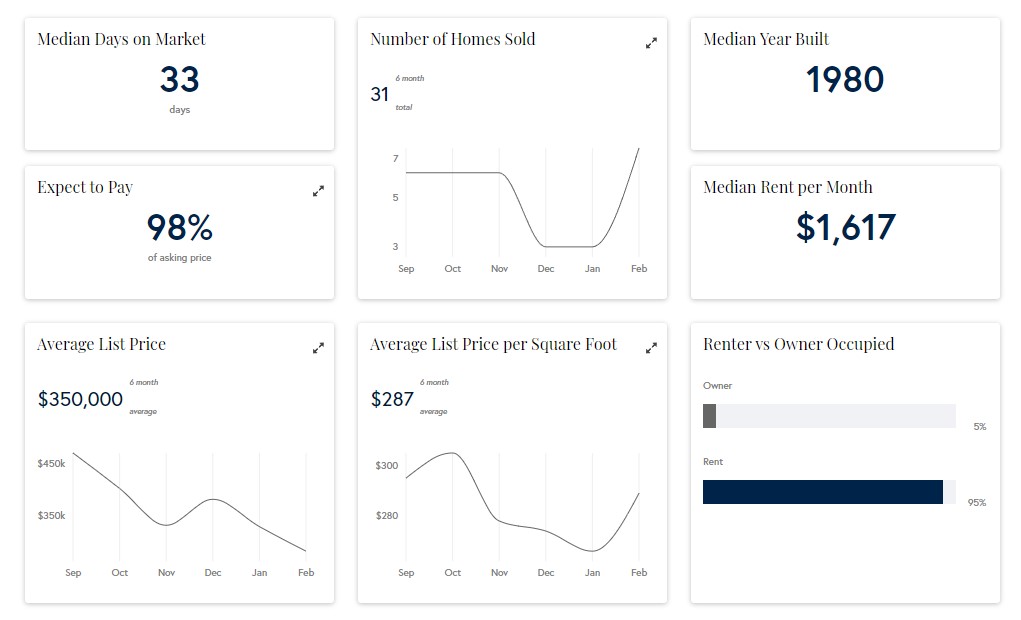Click the Owner occupancy bar
This screenshot has width=1021, height=620.
pos(710,416)
